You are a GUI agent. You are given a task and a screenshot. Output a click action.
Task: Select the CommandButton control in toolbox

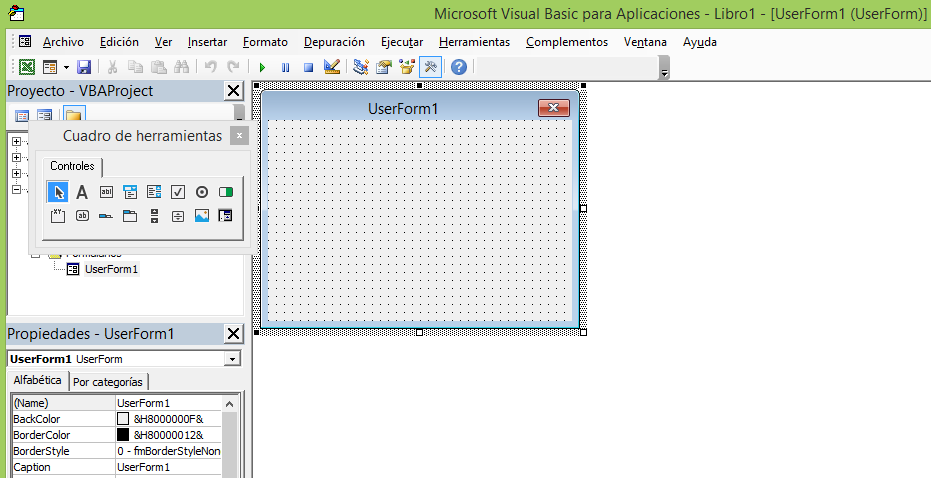point(82,216)
